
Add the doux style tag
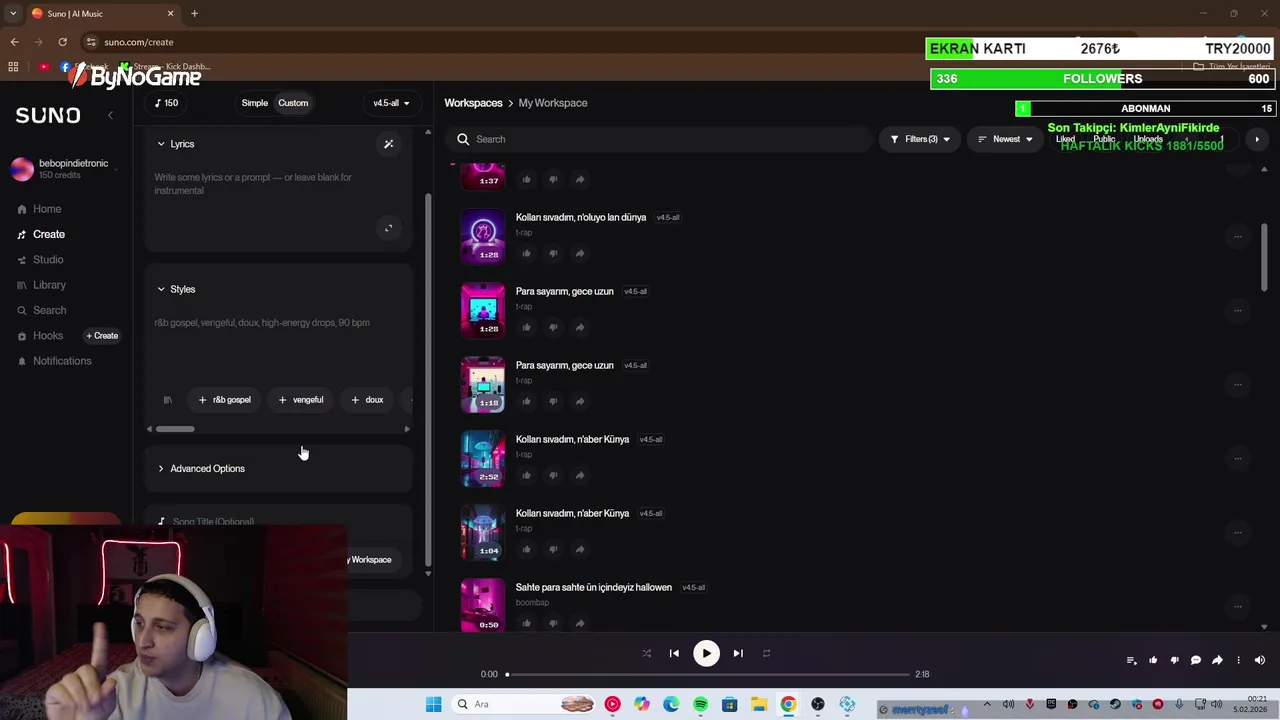(x=367, y=400)
